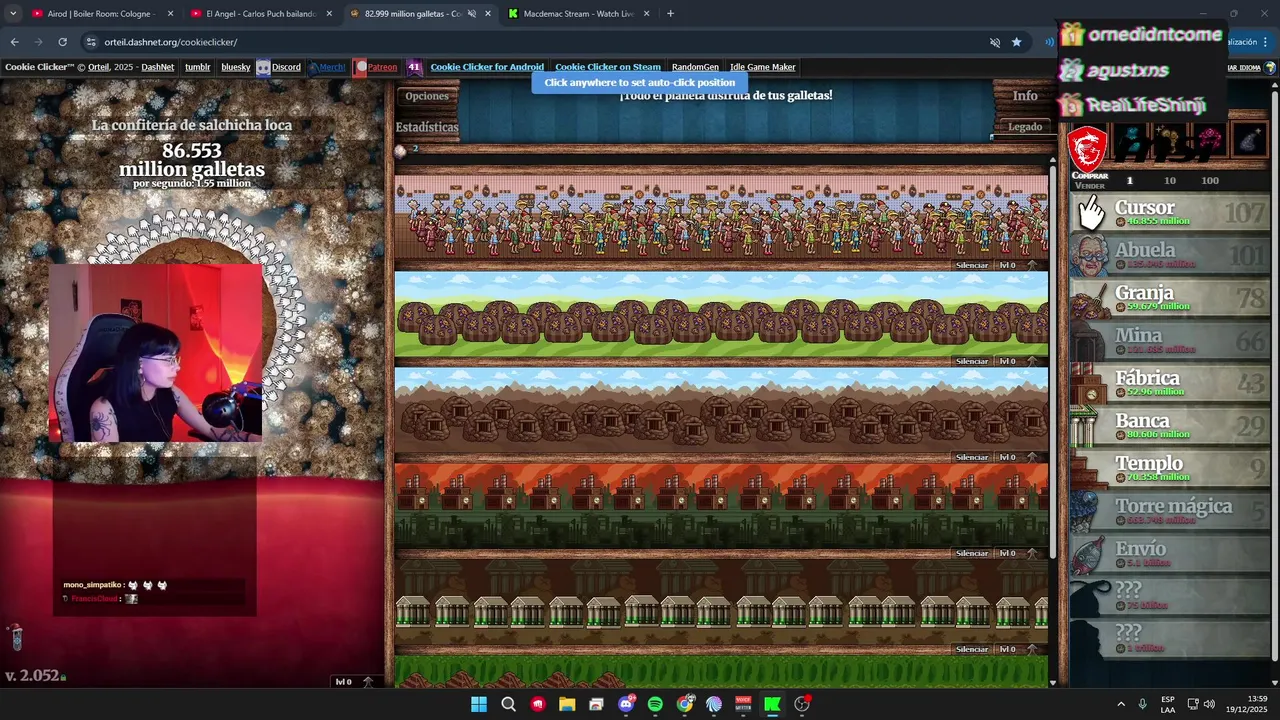Expand the system tray hidden icons
1280x720 pixels.
pos(1121,704)
